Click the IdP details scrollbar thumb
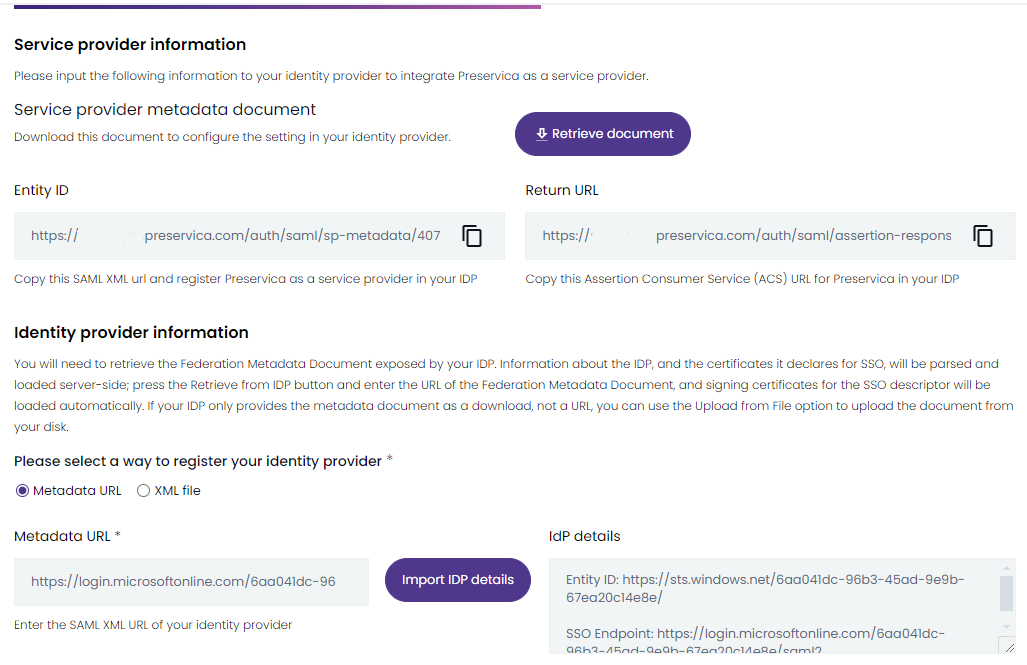The image size is (1027, 665). click(1007, 593)
